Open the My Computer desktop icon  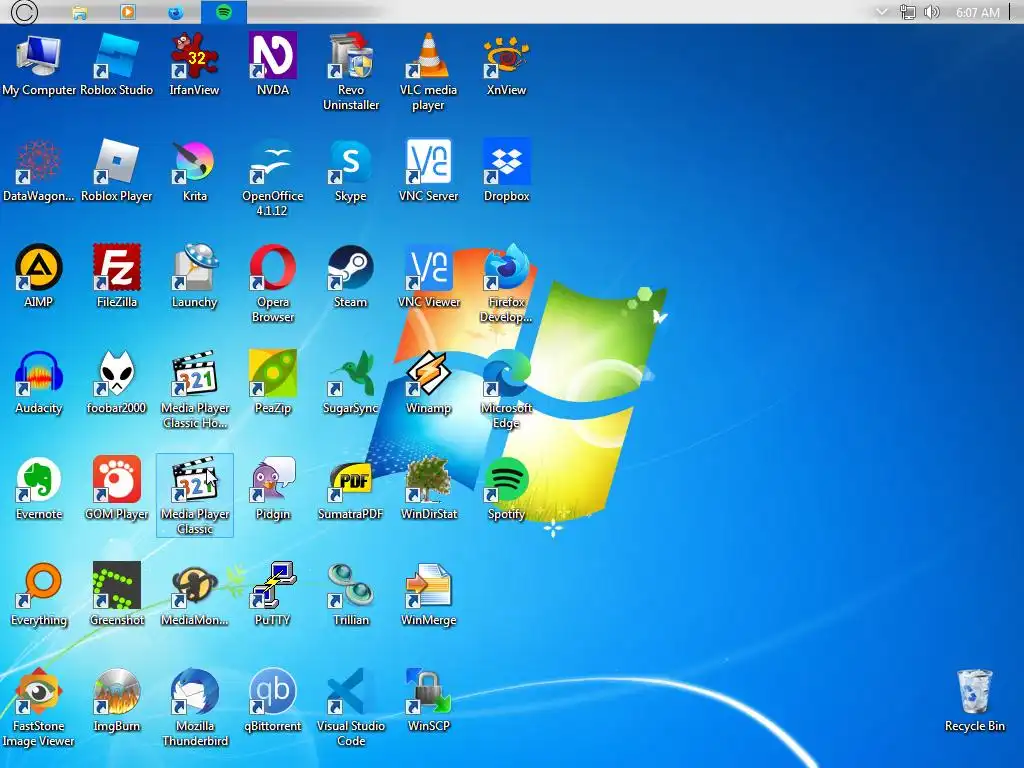pyautogui.click(x=39, y=65)
